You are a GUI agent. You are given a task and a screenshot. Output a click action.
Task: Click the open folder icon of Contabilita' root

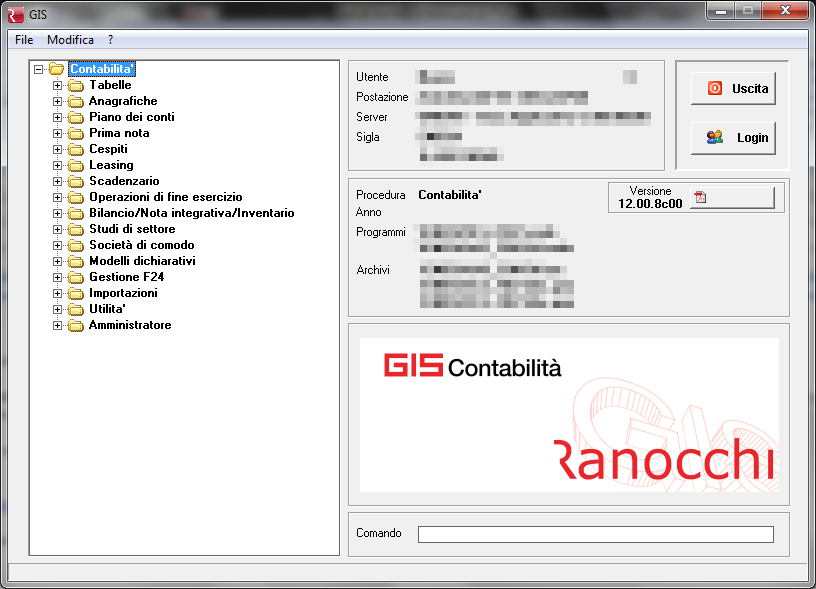click(56, 69)
